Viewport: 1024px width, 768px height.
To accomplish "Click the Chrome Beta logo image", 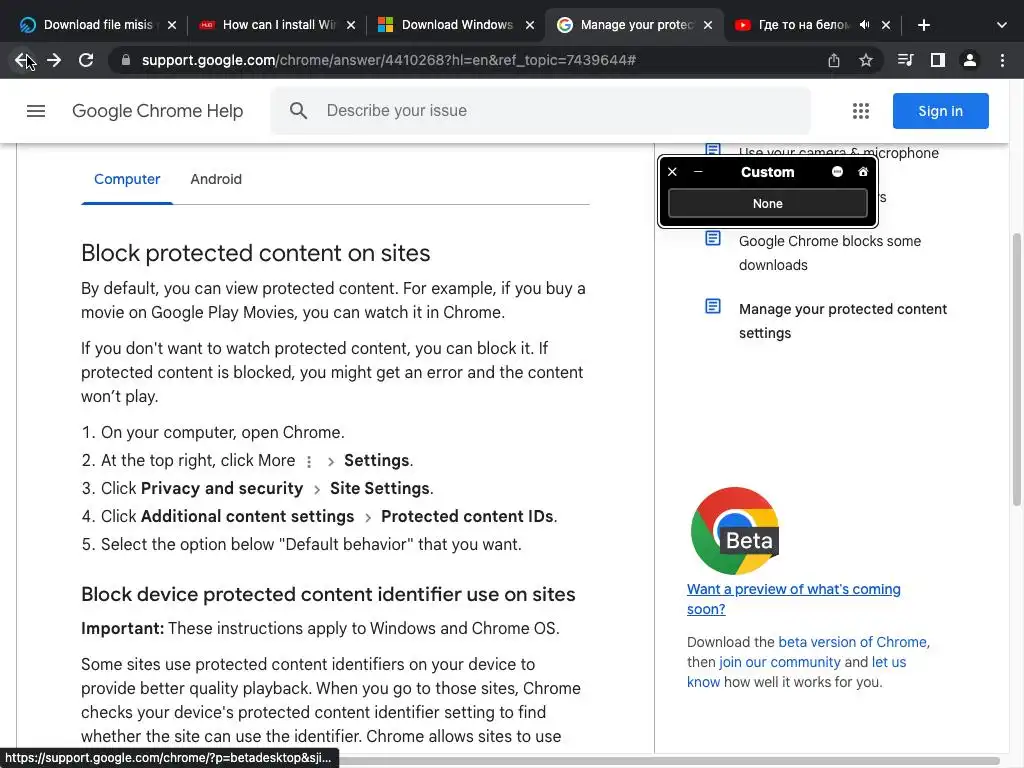I will 735,530.
